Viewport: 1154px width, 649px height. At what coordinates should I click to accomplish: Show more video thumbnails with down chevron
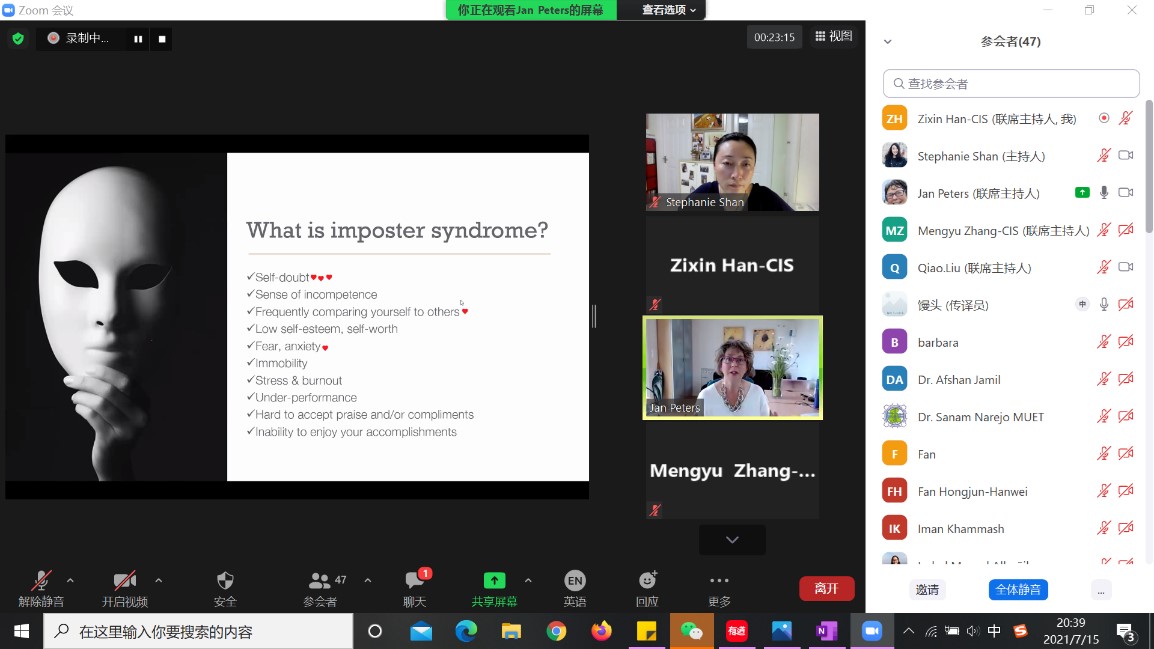(x=732, y=540)
